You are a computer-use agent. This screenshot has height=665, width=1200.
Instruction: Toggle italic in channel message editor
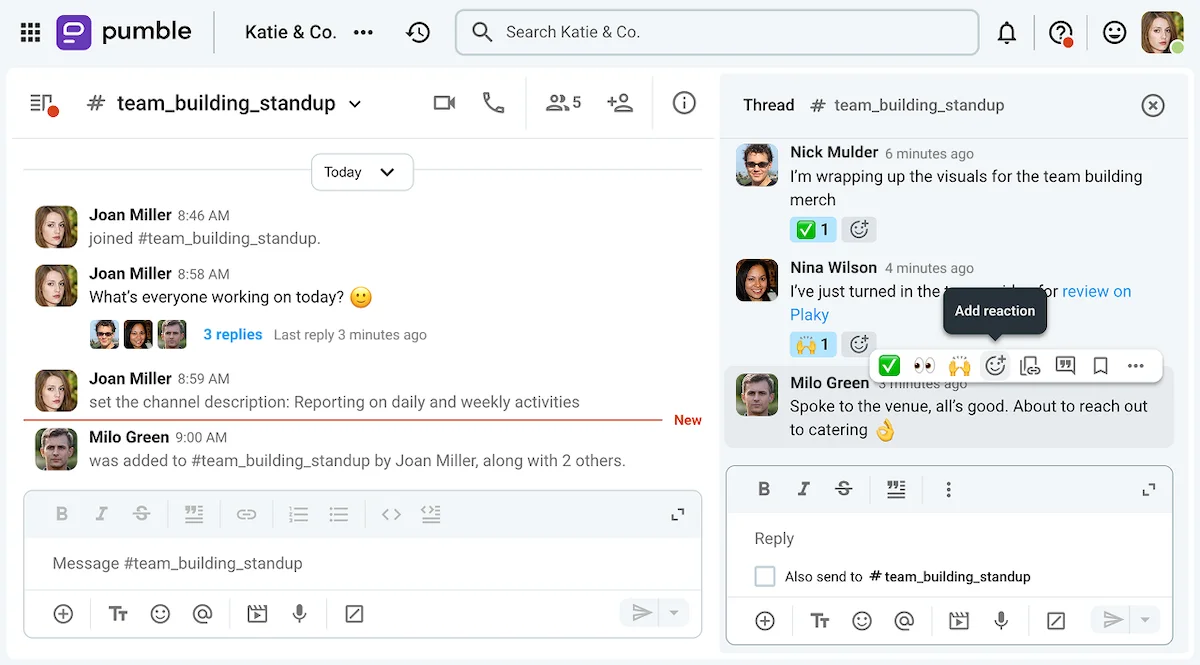point(101,514)
